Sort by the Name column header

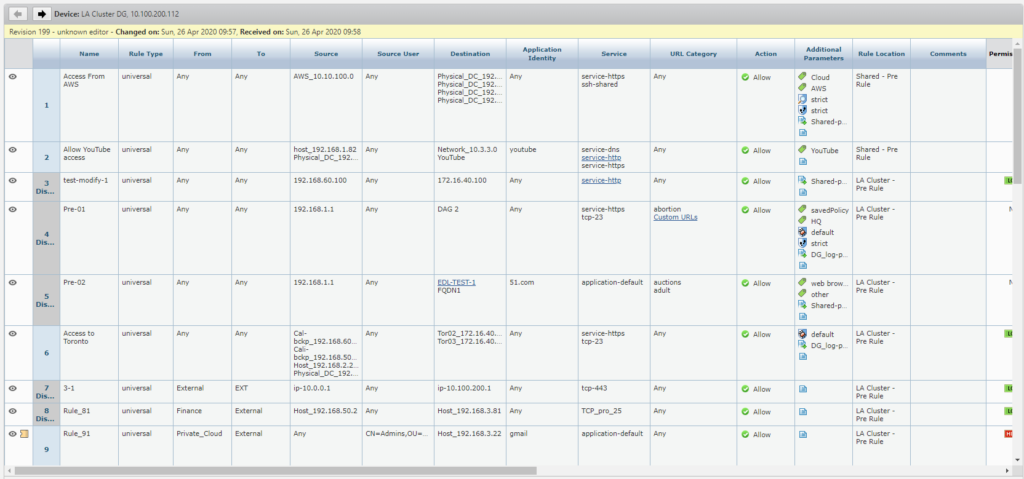[89, 54]
